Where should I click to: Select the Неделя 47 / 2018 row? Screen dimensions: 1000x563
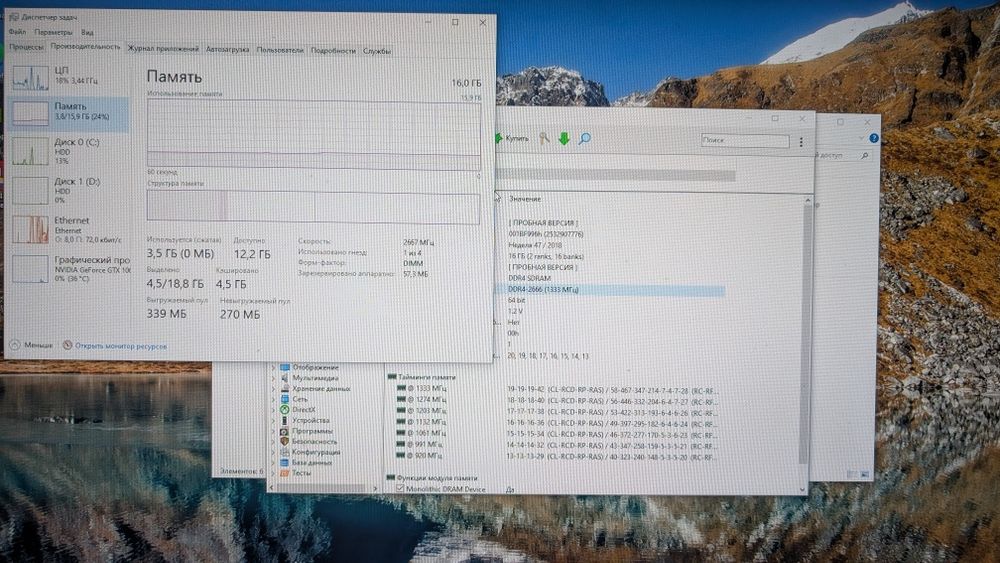point(535,245)
